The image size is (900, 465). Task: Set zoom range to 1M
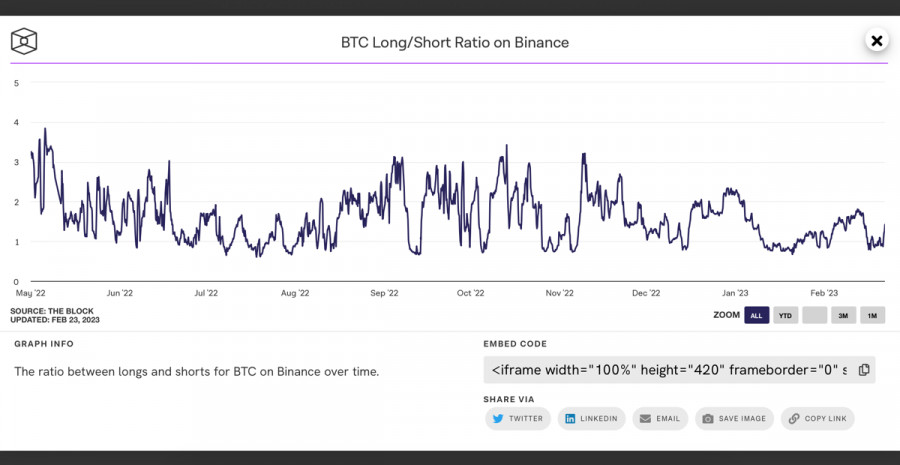click(x=872, y=315)
